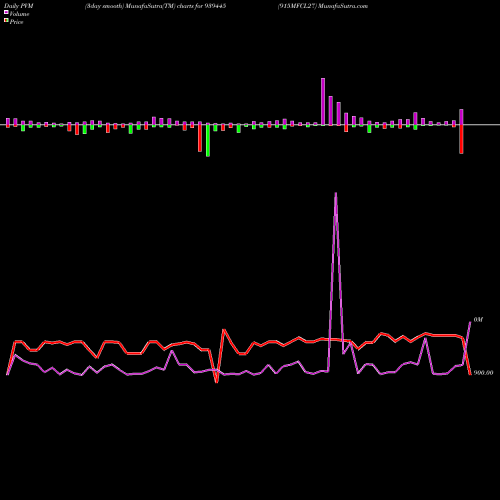Click the '900.00' price axis label
The height and width of the screenshot is (500, 500).
(483, 373)
